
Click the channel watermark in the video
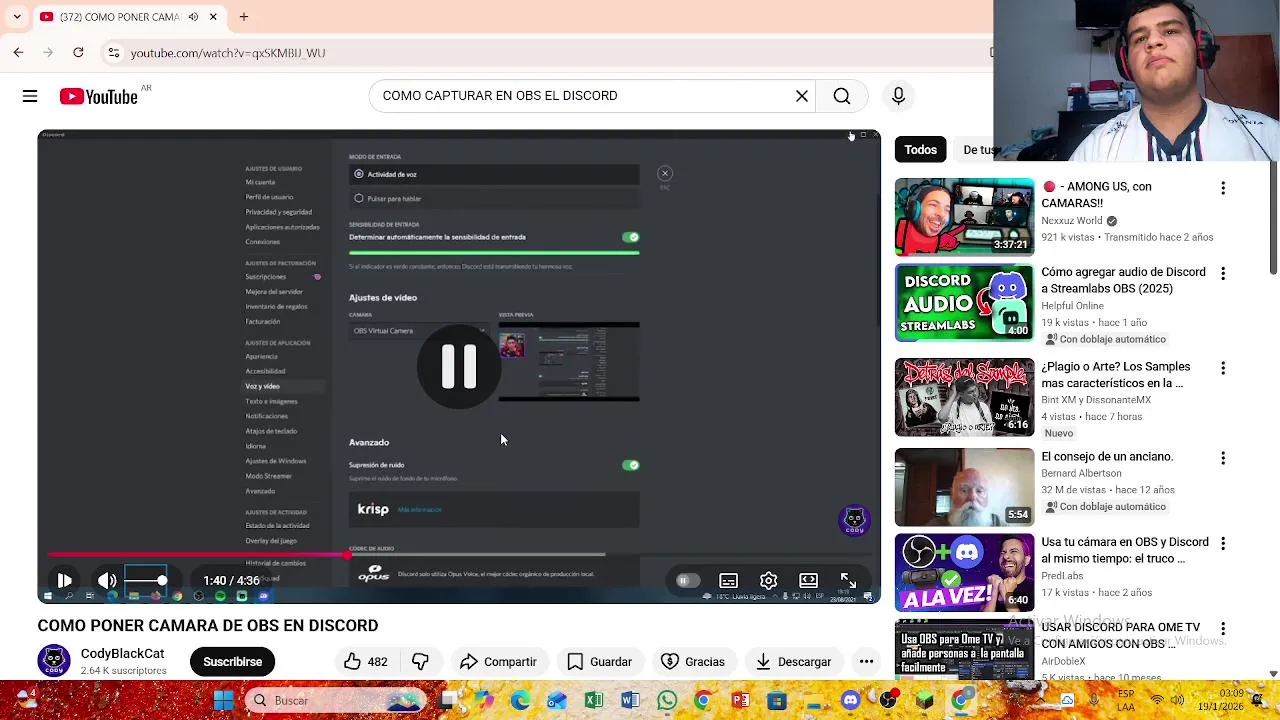tap(854, 519)
